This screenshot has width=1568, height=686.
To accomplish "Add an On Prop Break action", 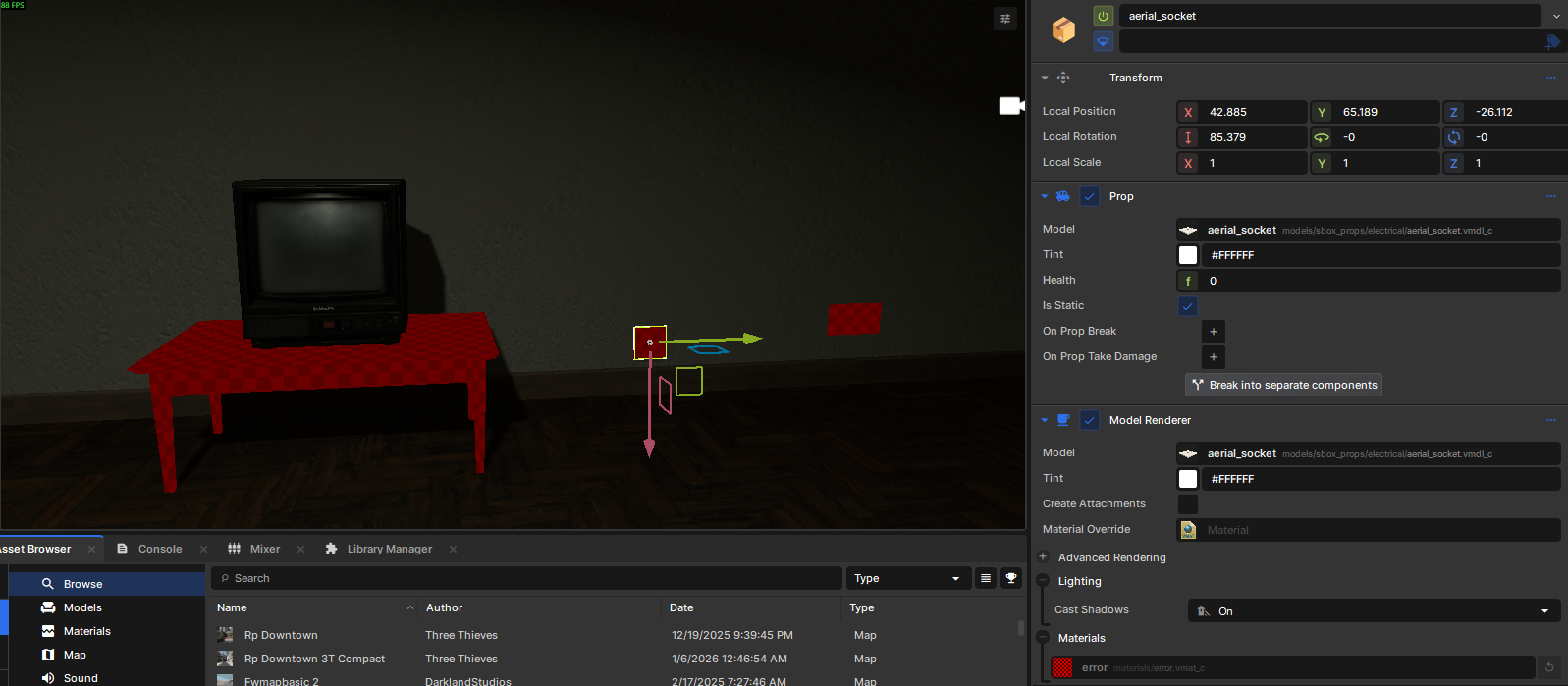I will tap(1214, 332).
